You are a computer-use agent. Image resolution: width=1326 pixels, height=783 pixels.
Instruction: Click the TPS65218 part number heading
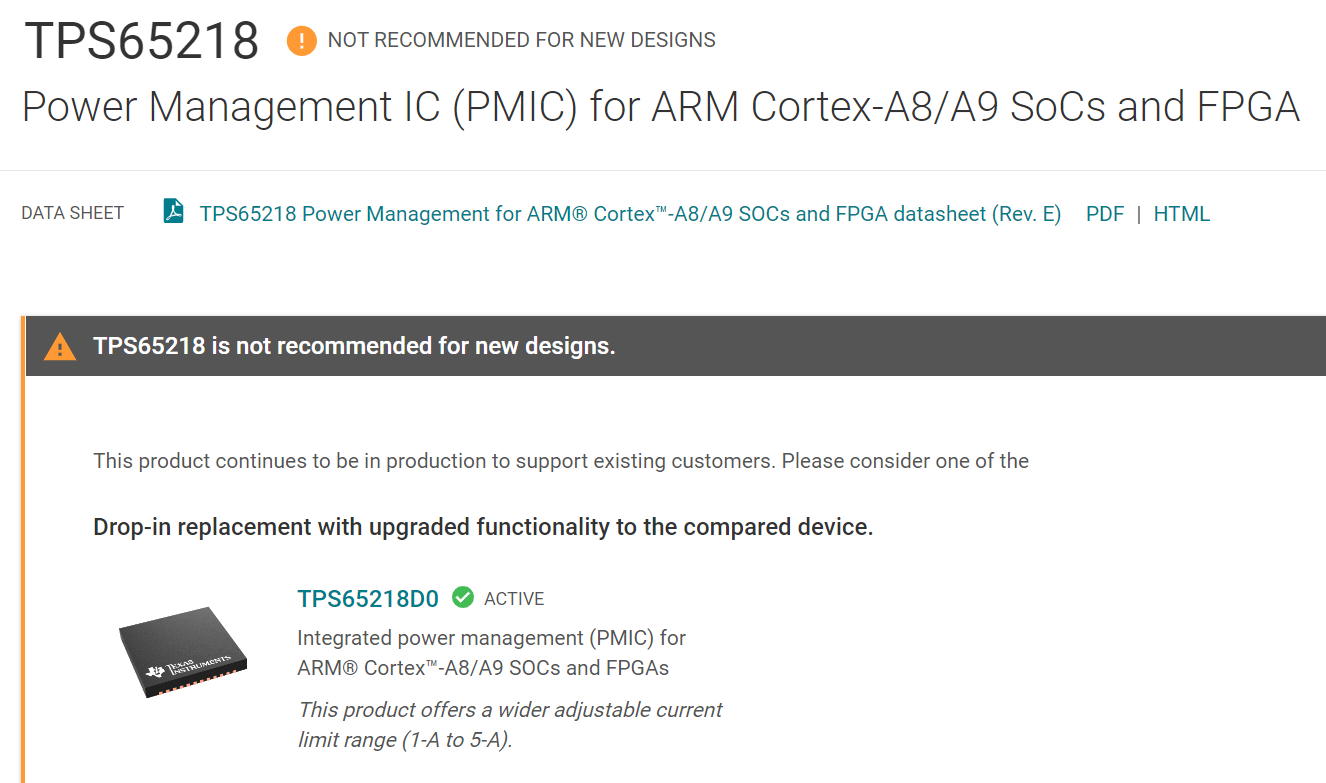tap(141, 42)
